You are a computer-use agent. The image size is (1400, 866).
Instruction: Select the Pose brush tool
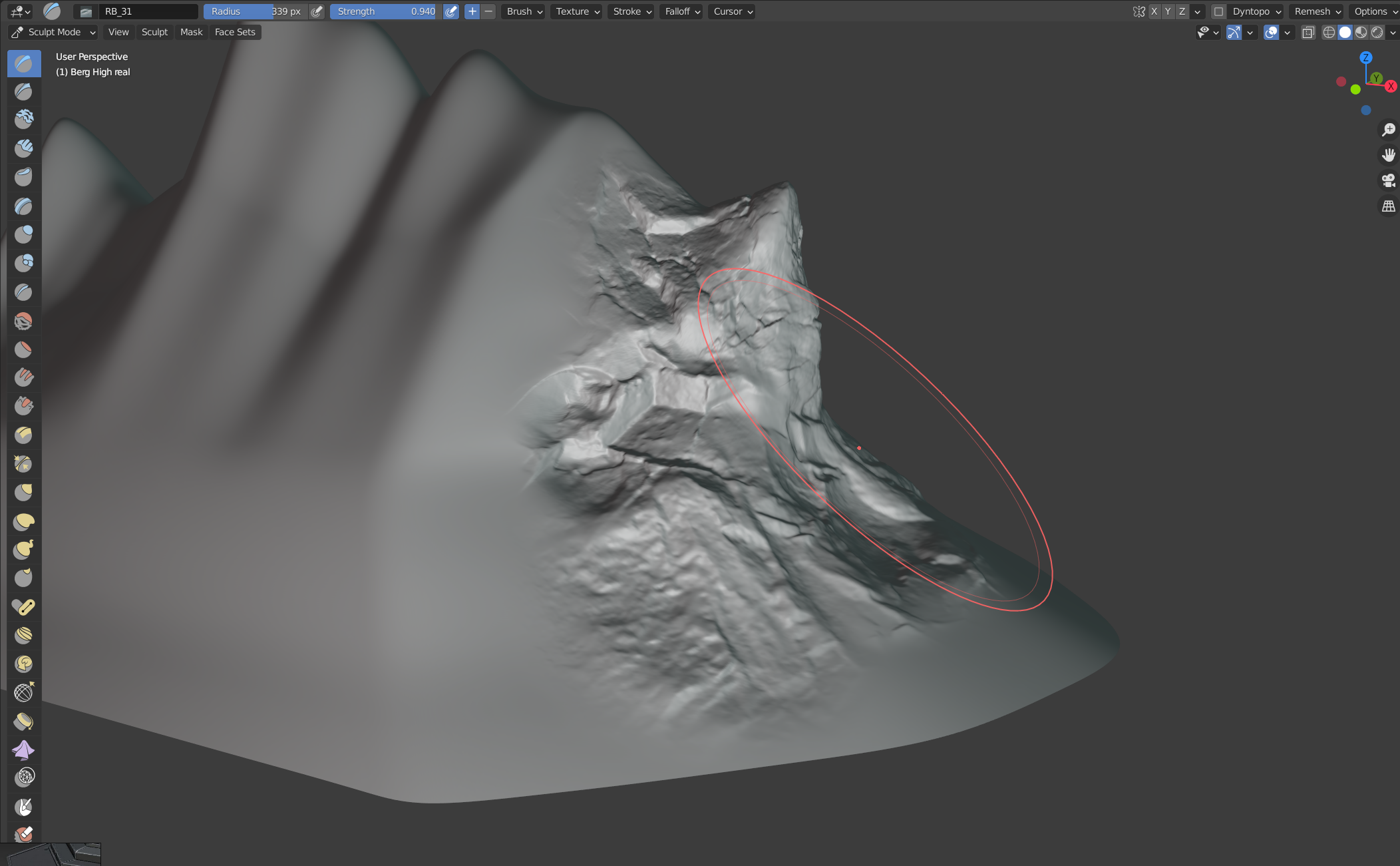tap(23, 607)
